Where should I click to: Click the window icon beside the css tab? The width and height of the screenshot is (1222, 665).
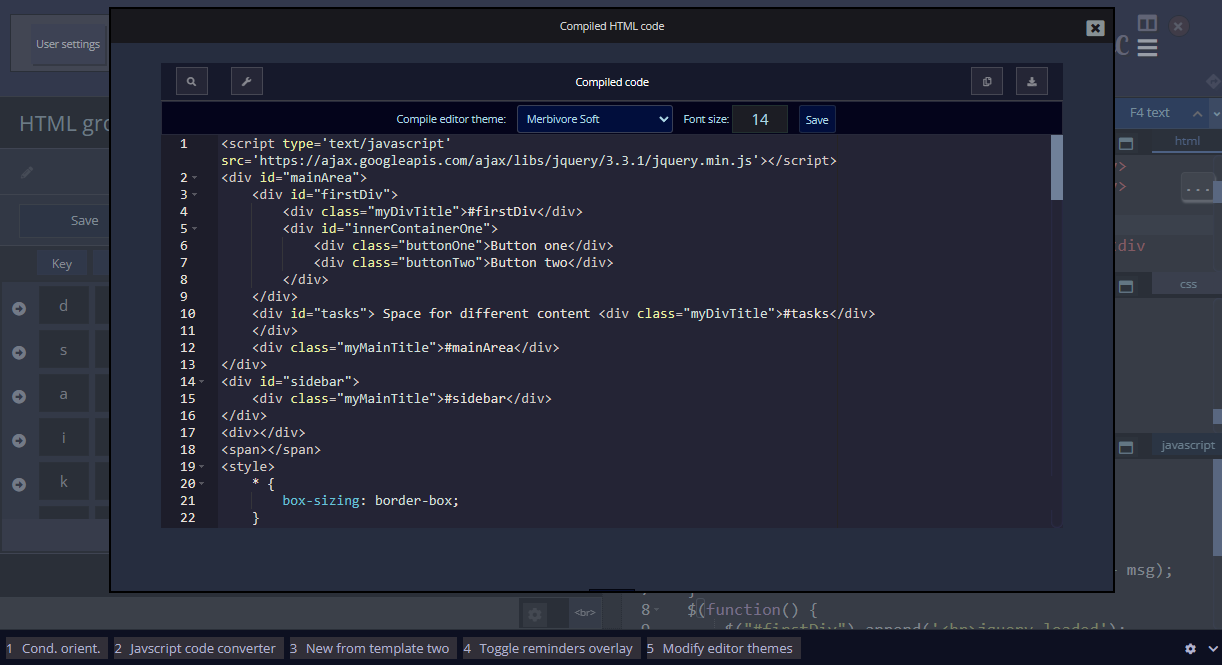pyautogui.click(x=1125, y=286)
